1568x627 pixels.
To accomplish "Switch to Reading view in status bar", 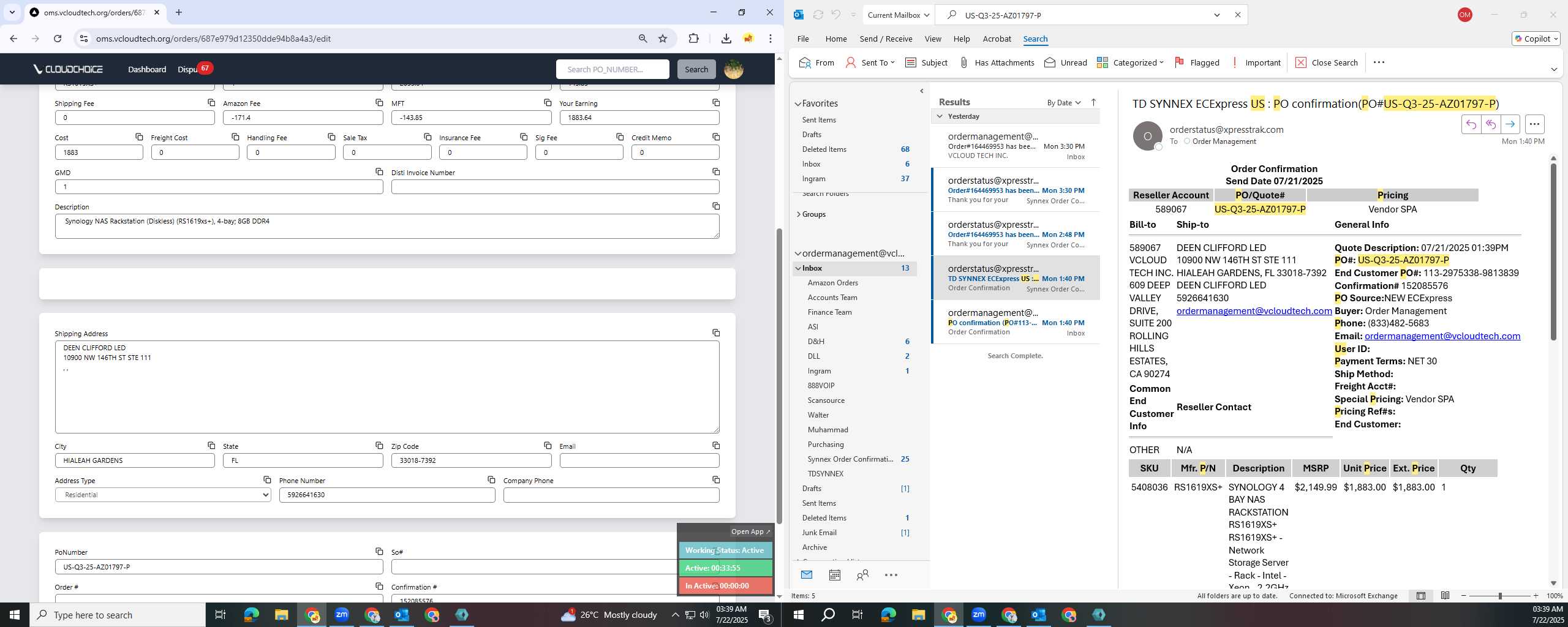I will pos(1445,596).
